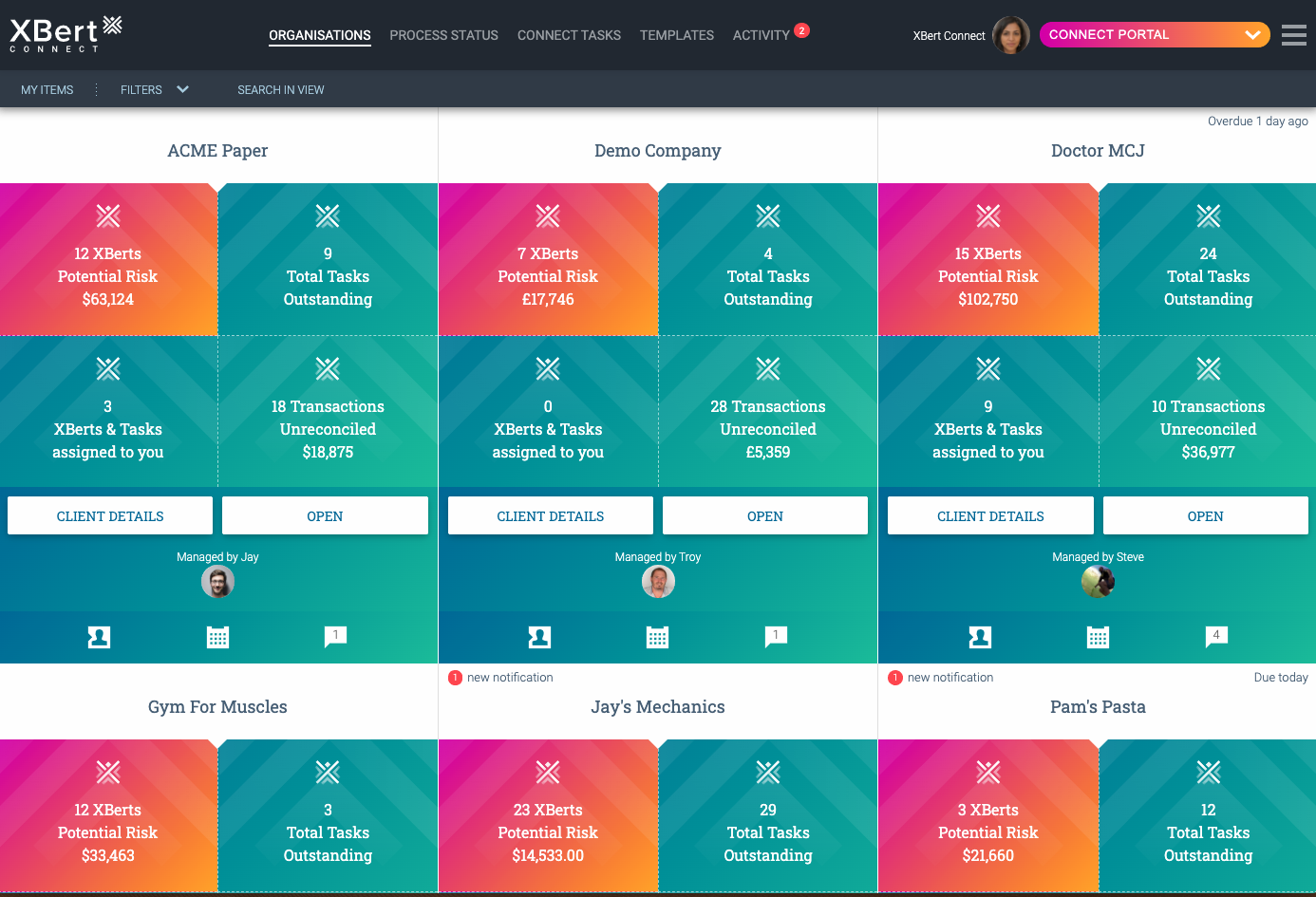Image resolution: width=1316 pixels, height=897 pixels.
Task: Open the ACME Paper organisation
Action: point(325,515)
